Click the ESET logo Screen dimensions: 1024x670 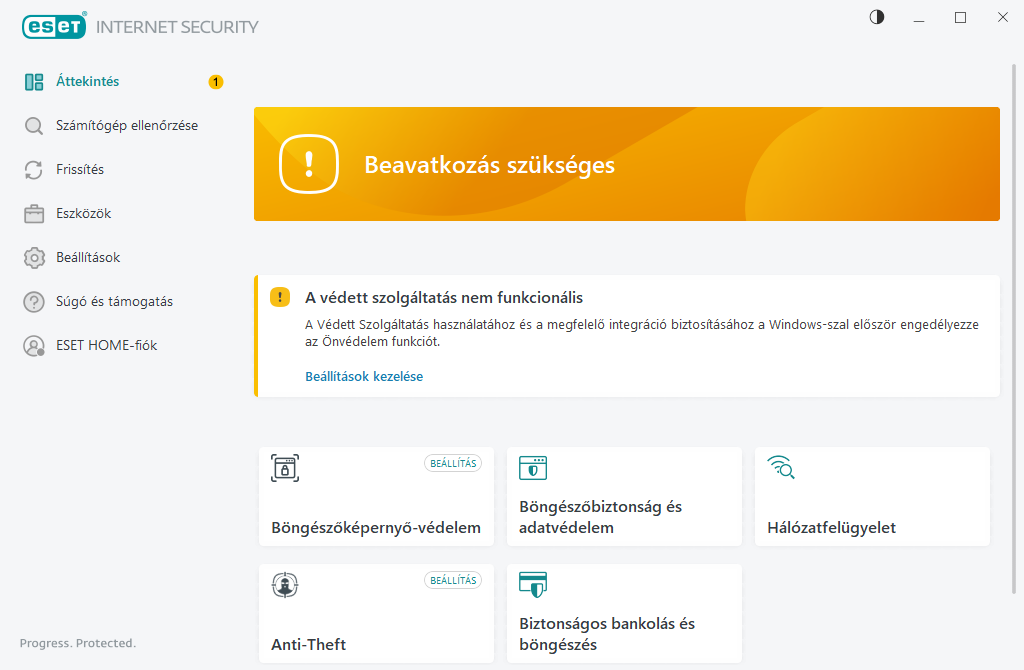[54, 26]
